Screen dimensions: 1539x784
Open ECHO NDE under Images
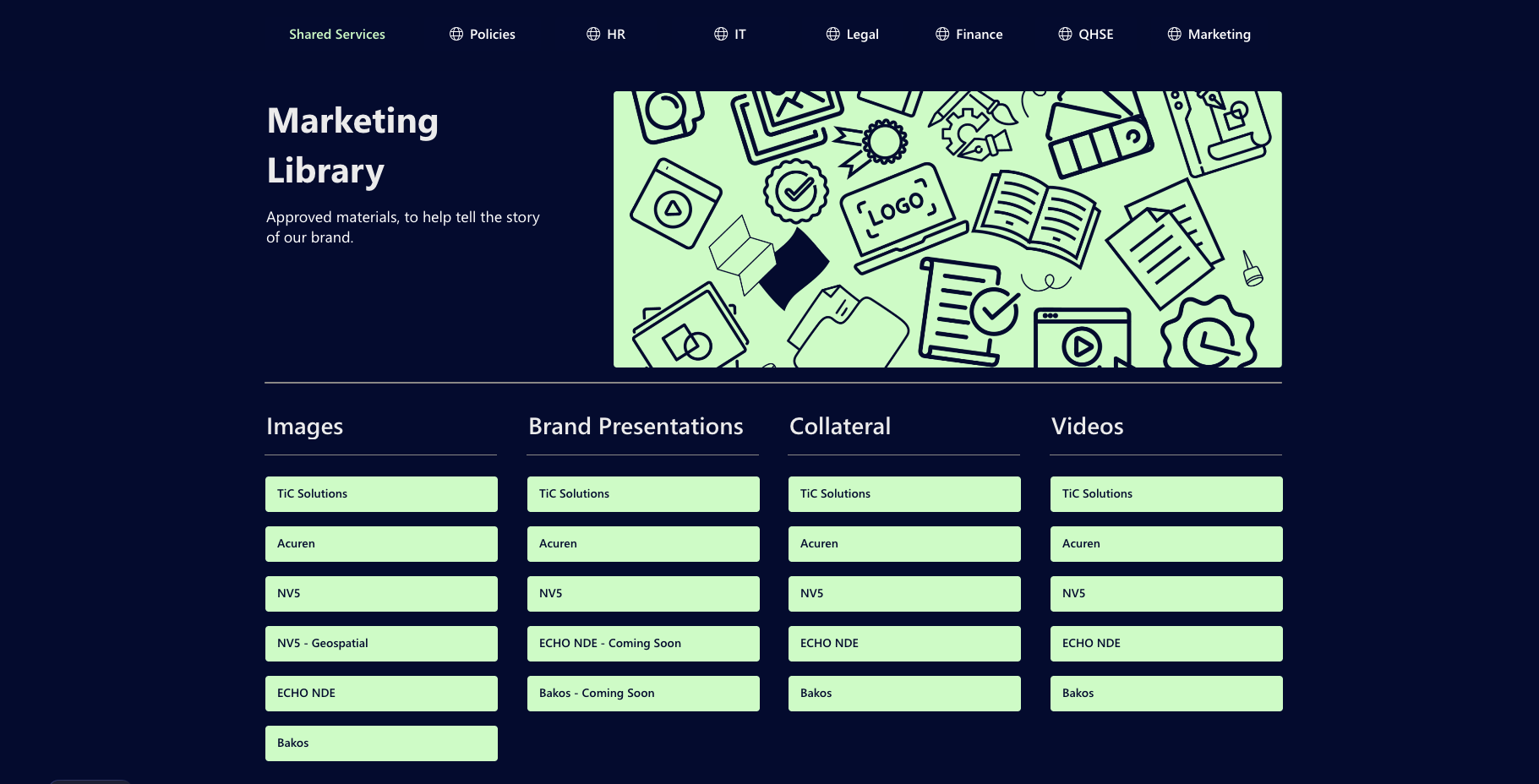point(381,694)
